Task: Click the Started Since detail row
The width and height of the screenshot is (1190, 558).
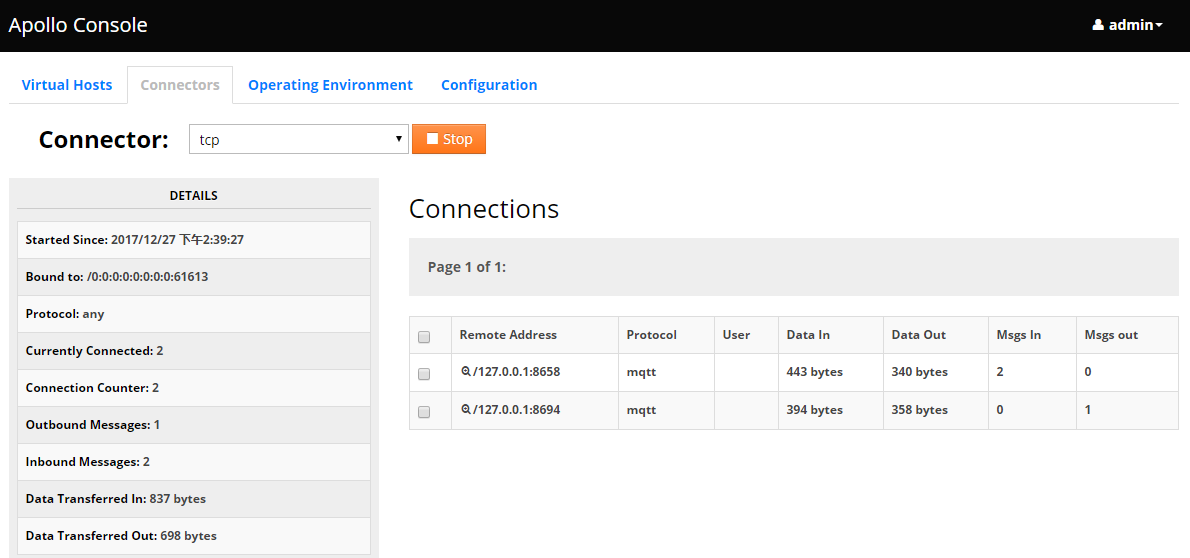Action: pyautogui.click(x=194, y=240)
